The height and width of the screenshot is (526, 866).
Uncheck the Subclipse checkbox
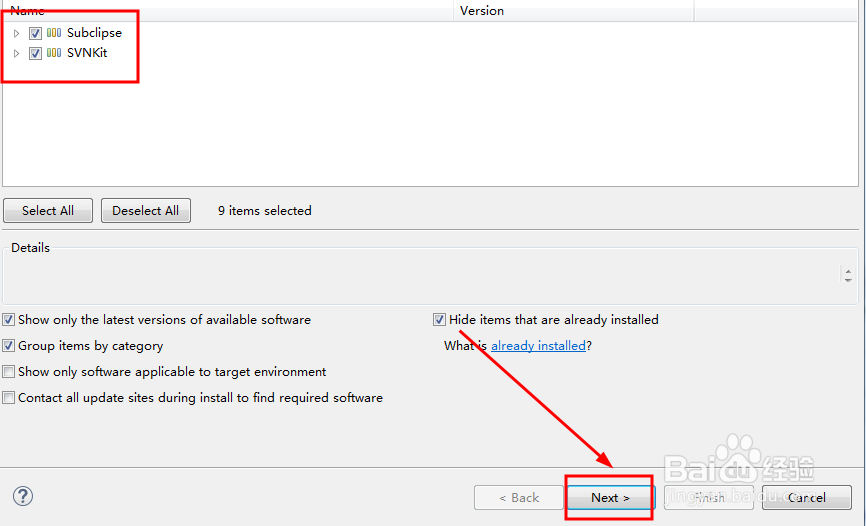coord(35,33)
